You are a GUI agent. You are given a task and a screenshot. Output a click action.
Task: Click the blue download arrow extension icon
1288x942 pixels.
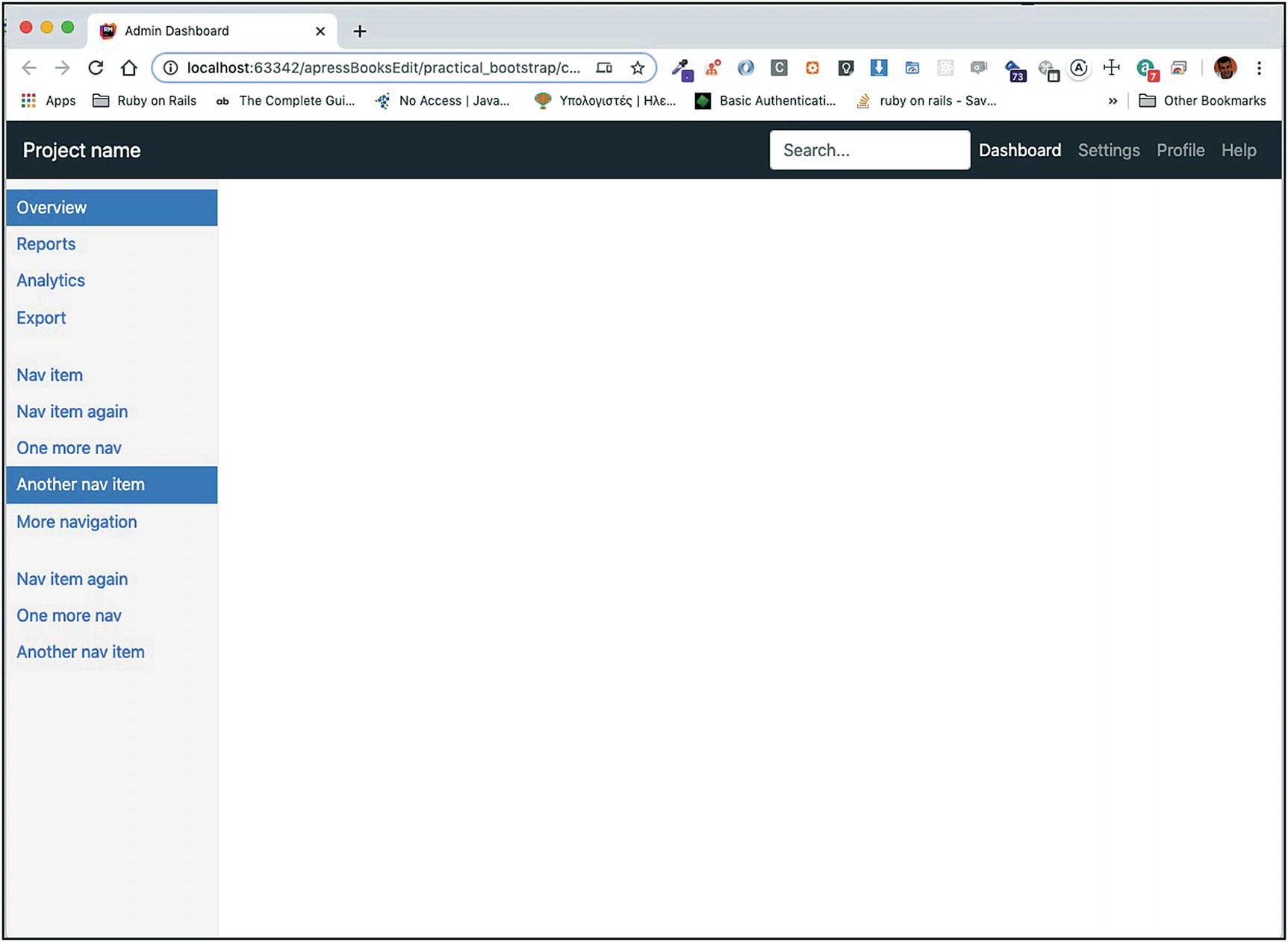pyautogui.click(x=879, y=68)
